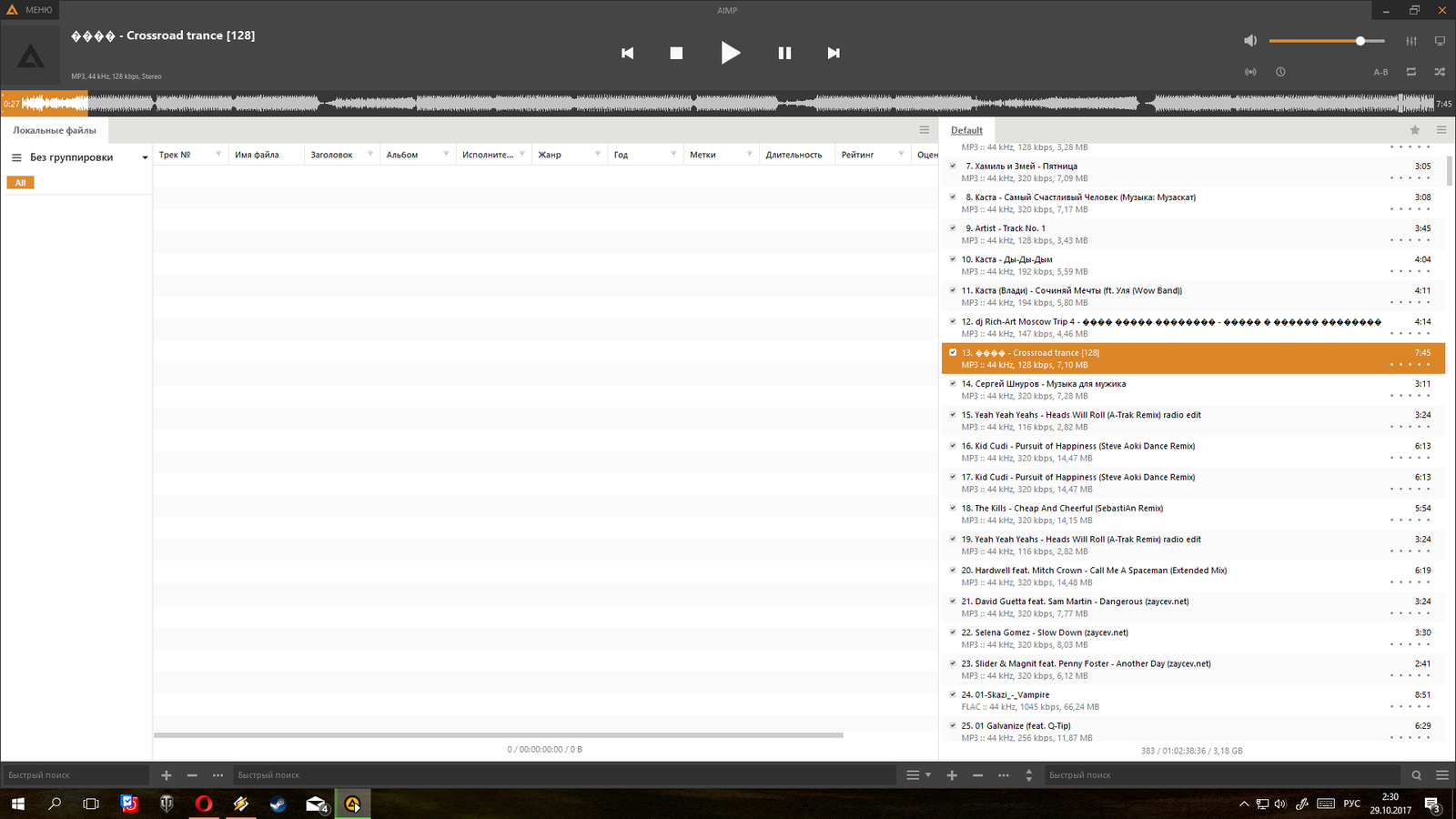Open the visualization monitor icon
The image size is (1456, 819).
coord(1440,41)
